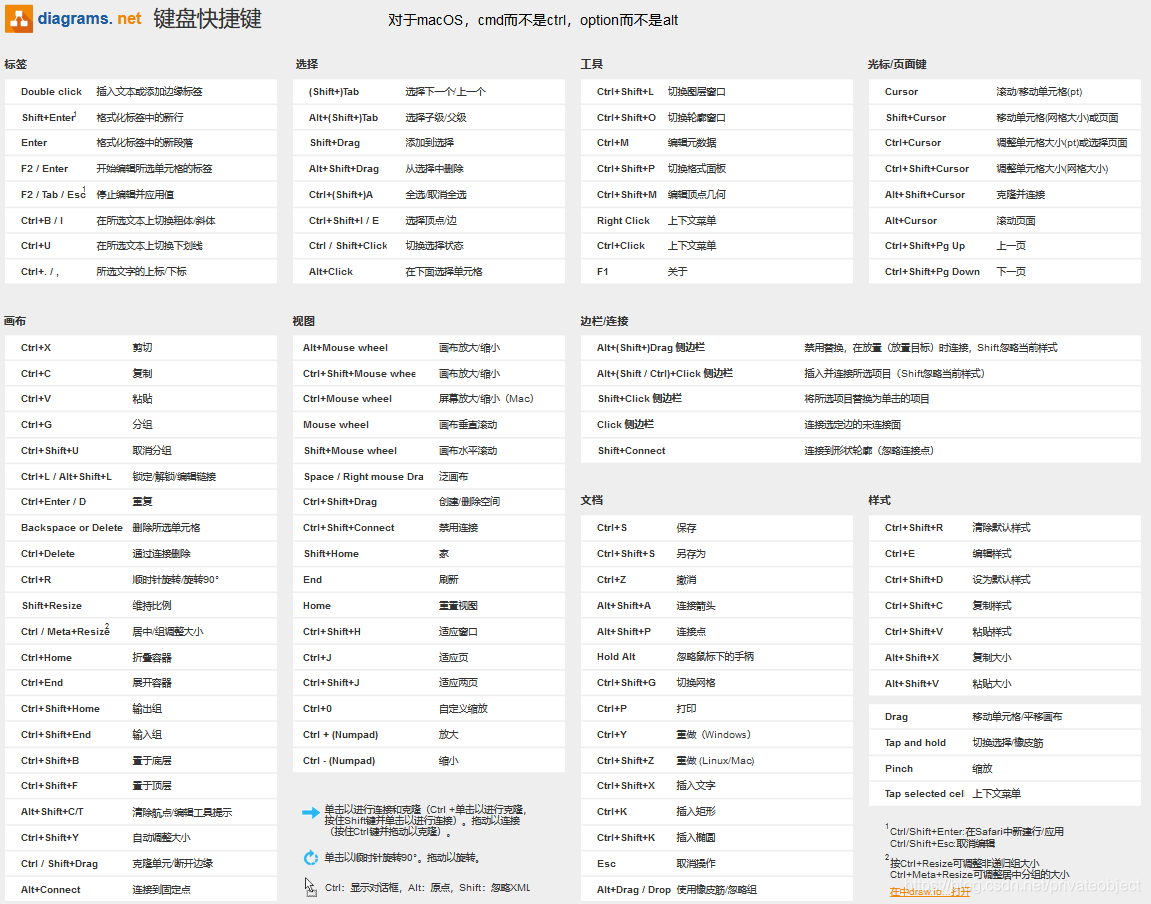Click the Ctrl+G 分组 row
Image resolution: width=1151 pixels, height=904 pixels.
click(x=141, y=425)
